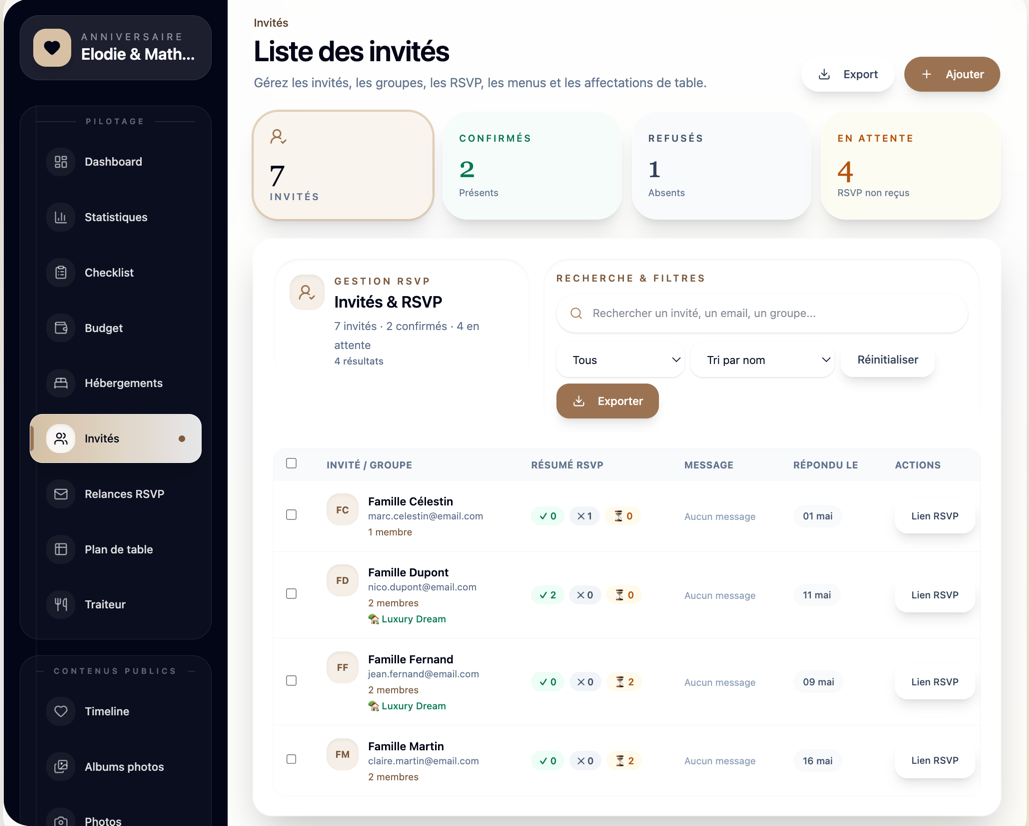1029x826 pixels.
Task: Click the plus icon in Ajouter button
Action: click(x=927, y=74)
